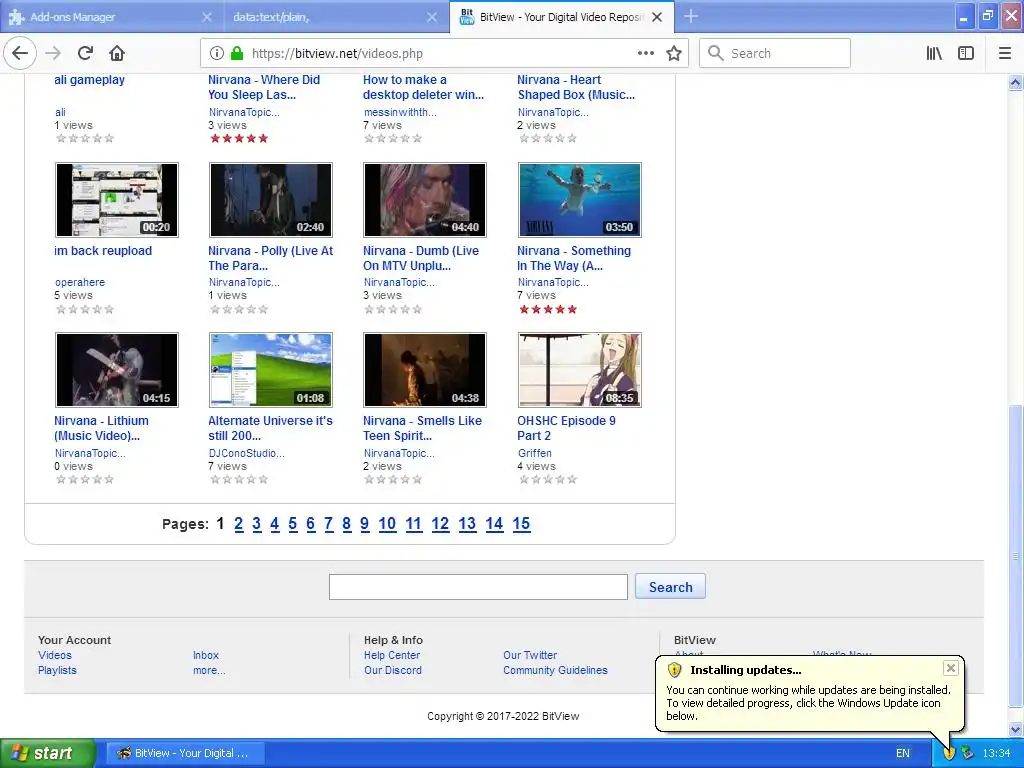Open page actions three-dot menu
Viewport: 1024px width, 768px height.
[645, 54]
